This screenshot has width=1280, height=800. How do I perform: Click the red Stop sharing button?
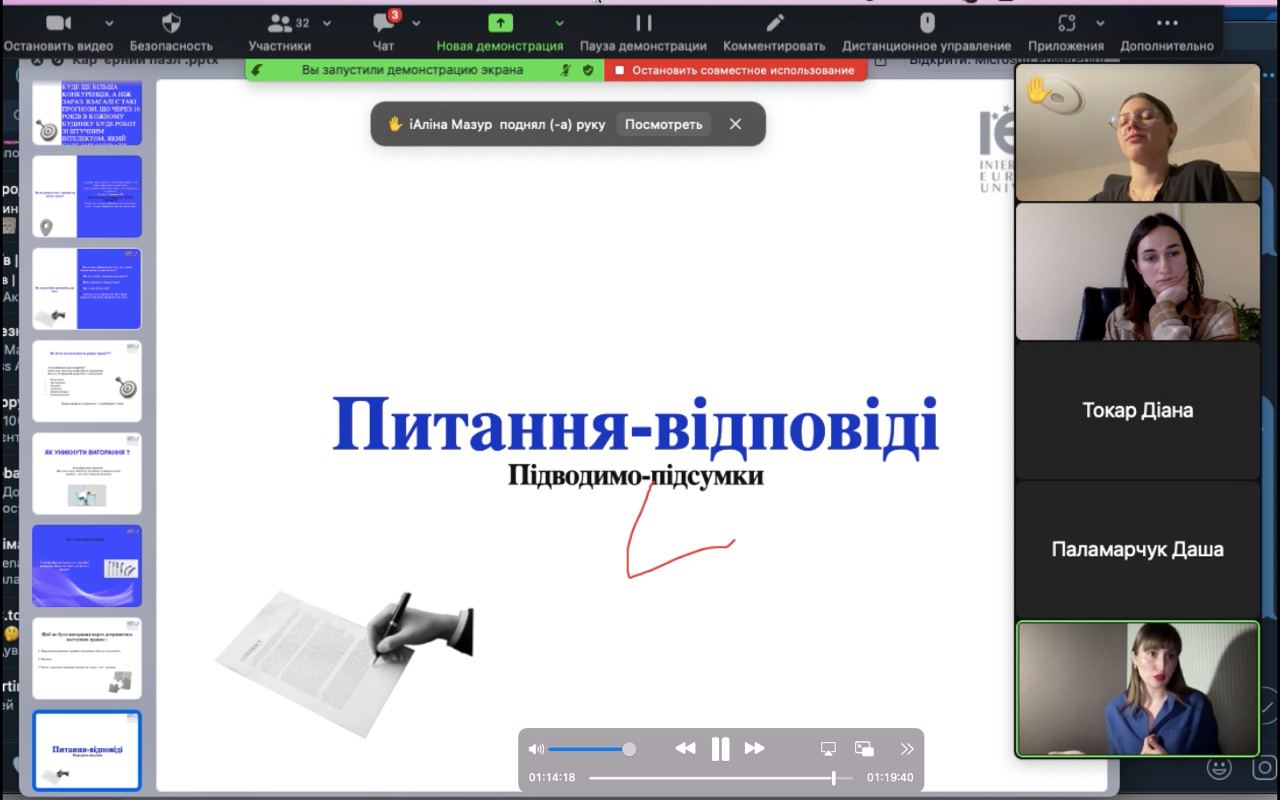pos(735,70)
